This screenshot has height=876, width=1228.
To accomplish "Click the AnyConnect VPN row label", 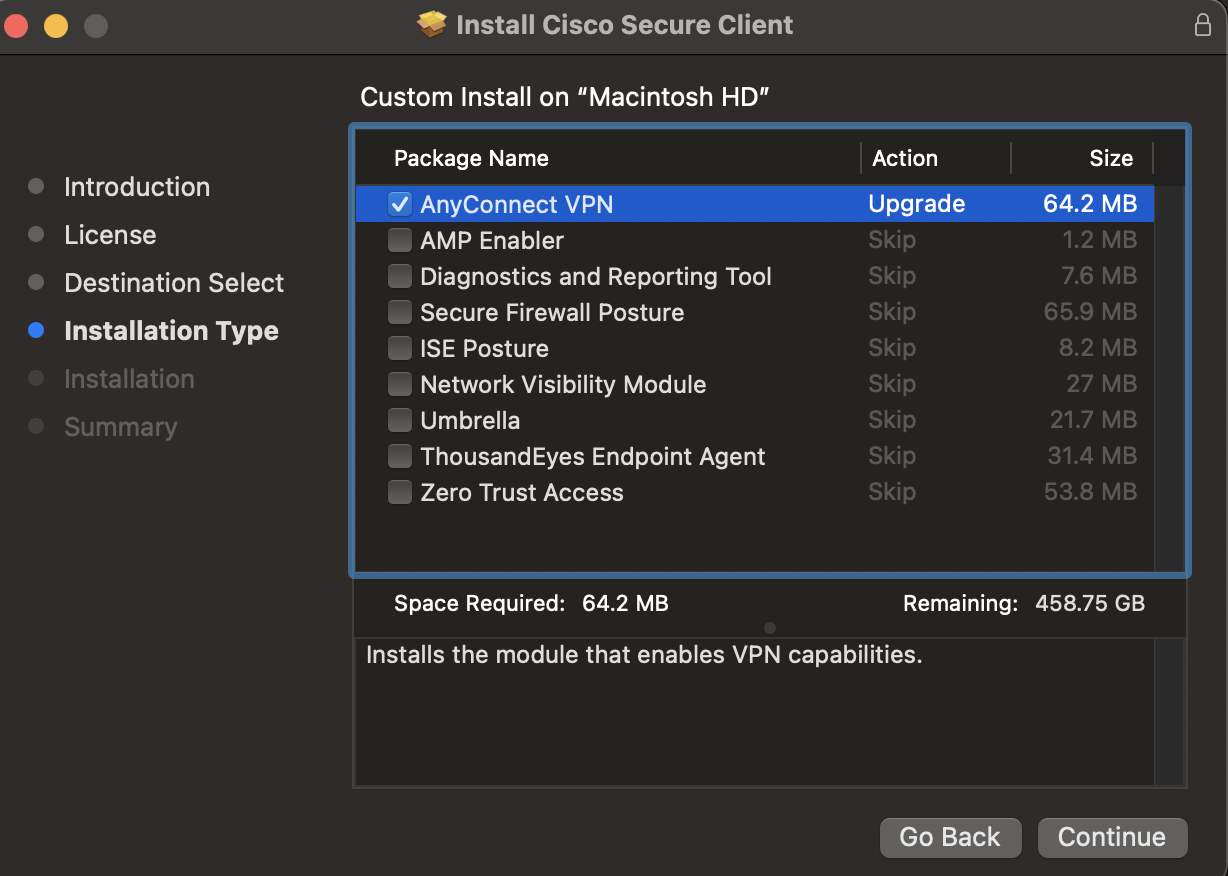I will [517, 204].
